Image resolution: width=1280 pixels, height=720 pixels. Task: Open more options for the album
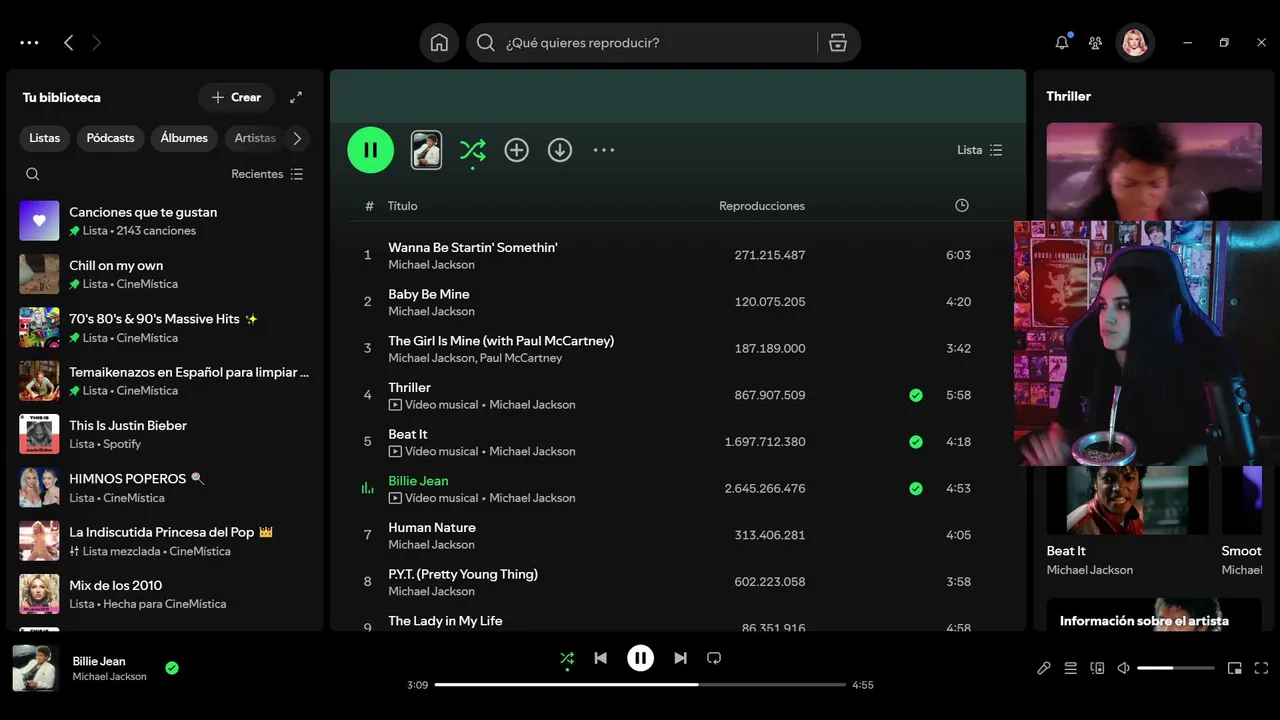[x=604, y=150]
